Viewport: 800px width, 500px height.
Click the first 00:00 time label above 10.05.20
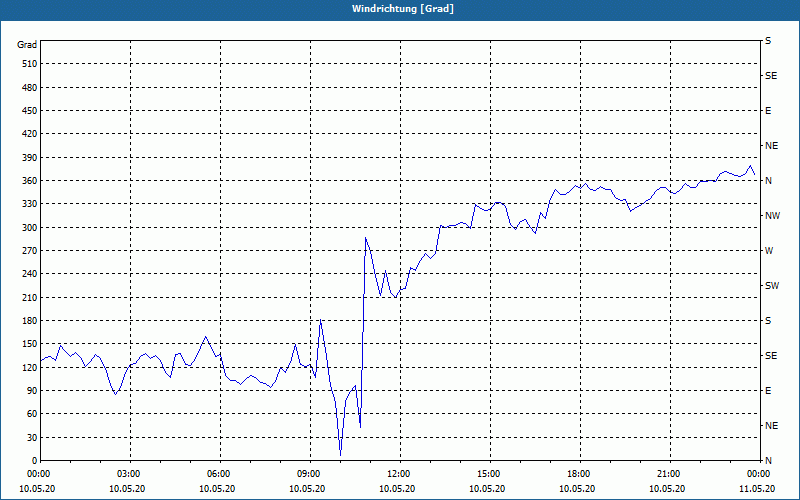click(37, 473)
